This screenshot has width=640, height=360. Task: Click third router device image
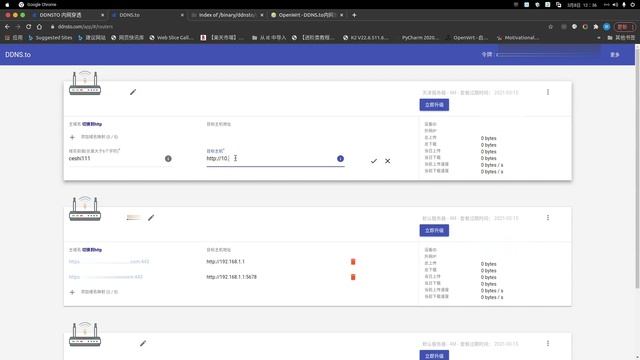85,334
